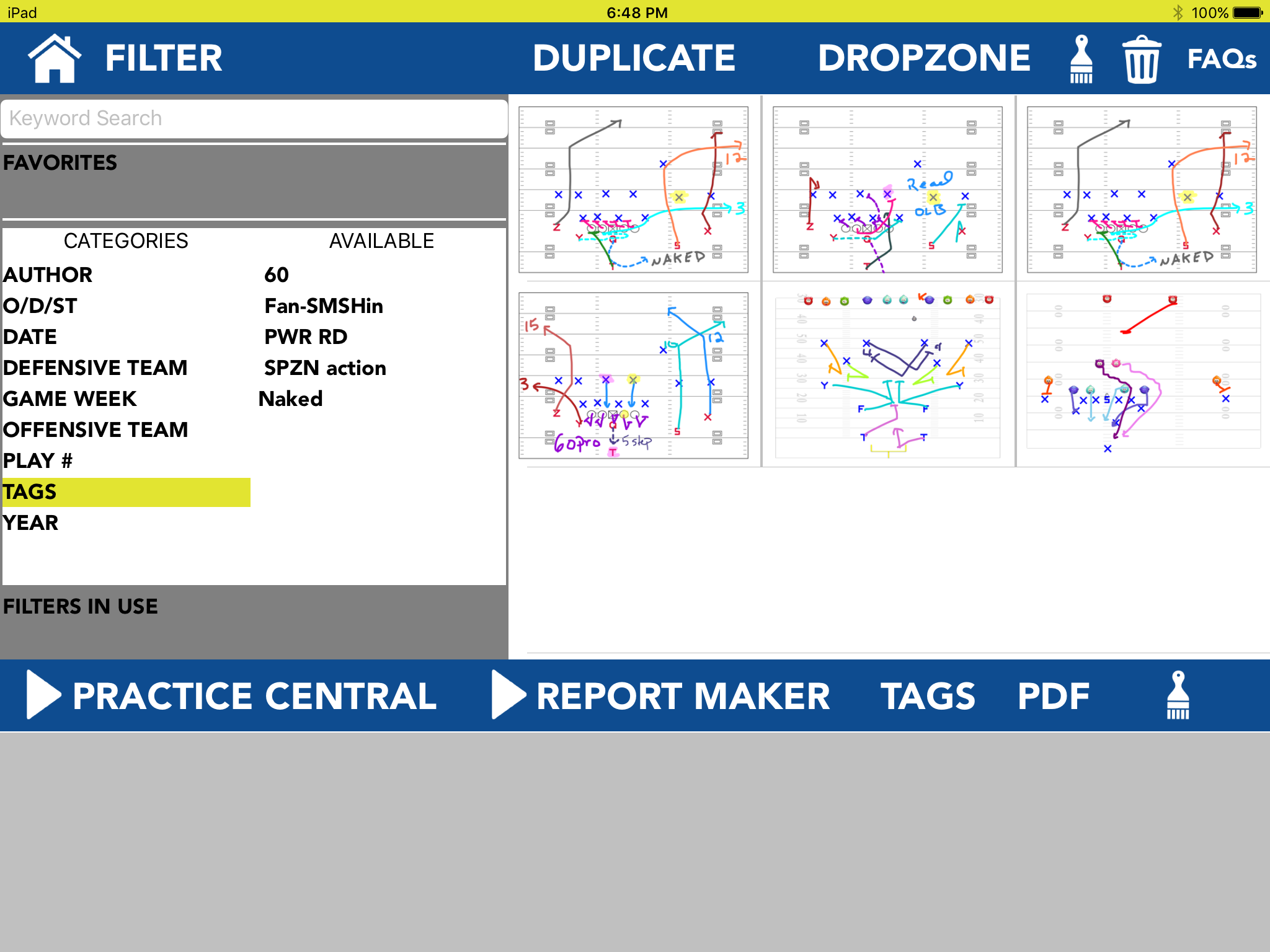
Task: Select the AUTHOR category
Action: coord(48,275)
